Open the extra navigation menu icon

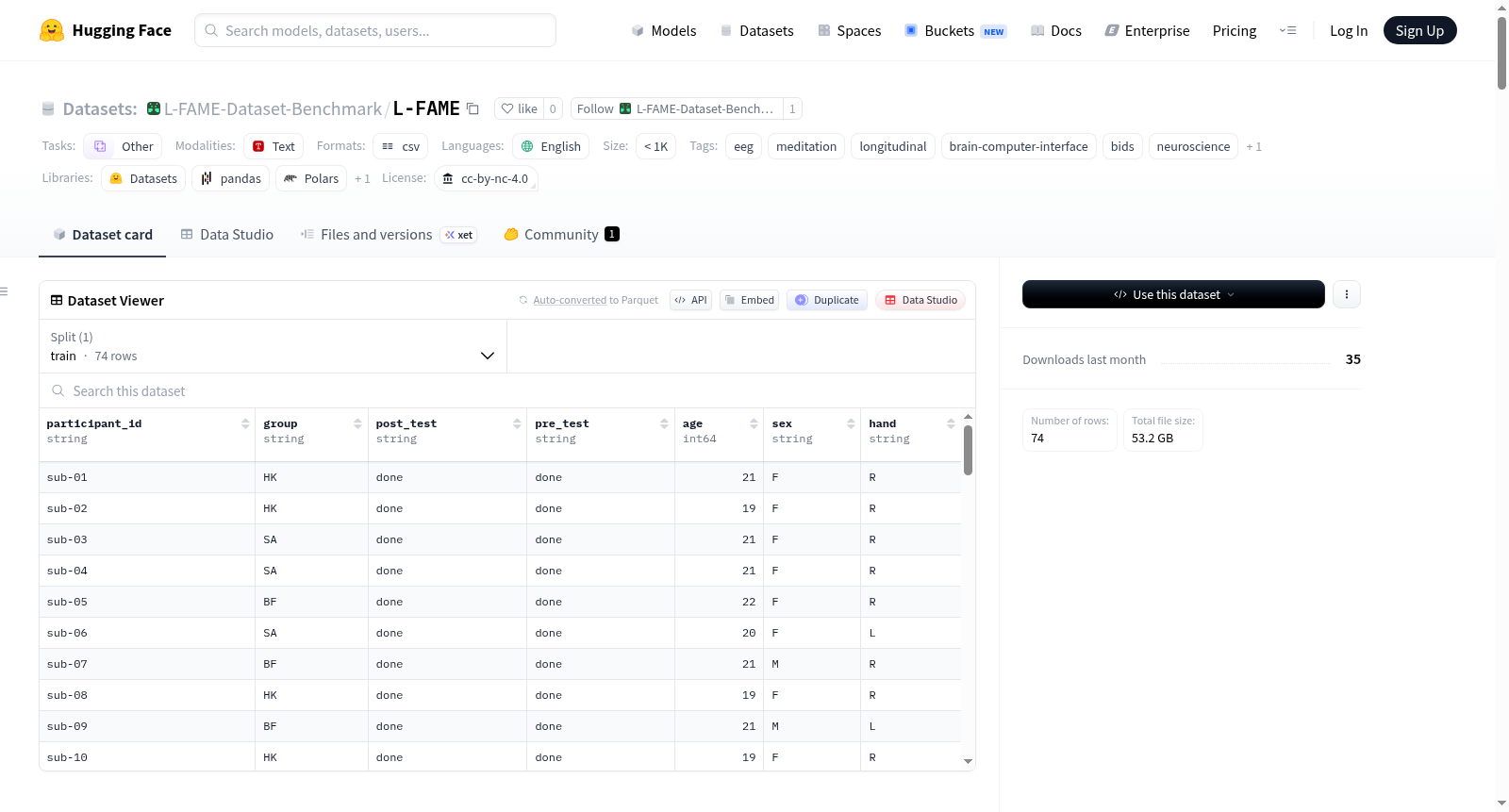pos(1287,31)
